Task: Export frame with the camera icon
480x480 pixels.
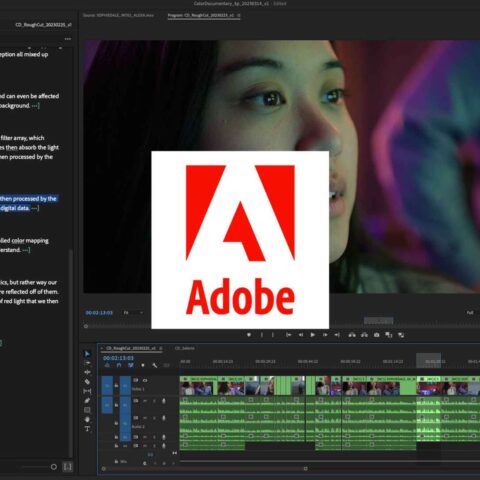Action: click(x=376, y=335)
